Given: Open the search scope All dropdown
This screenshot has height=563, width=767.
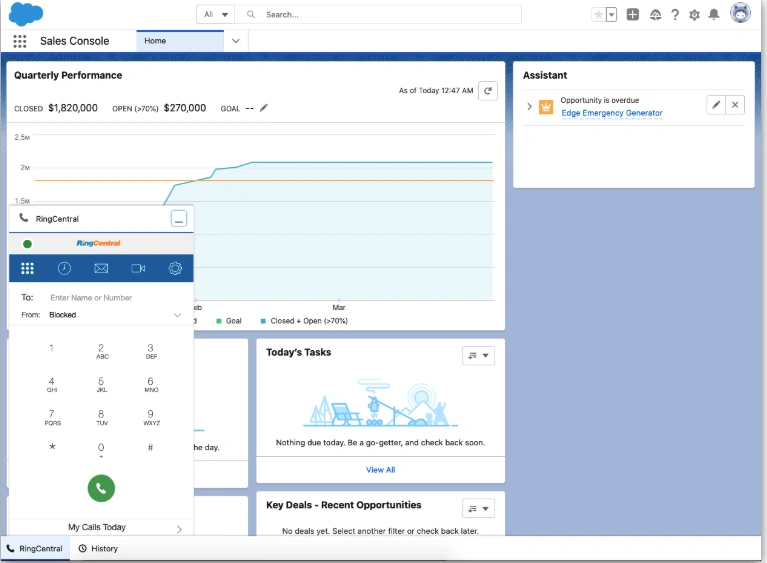Looking at the screenshot, I should (216, 14).
